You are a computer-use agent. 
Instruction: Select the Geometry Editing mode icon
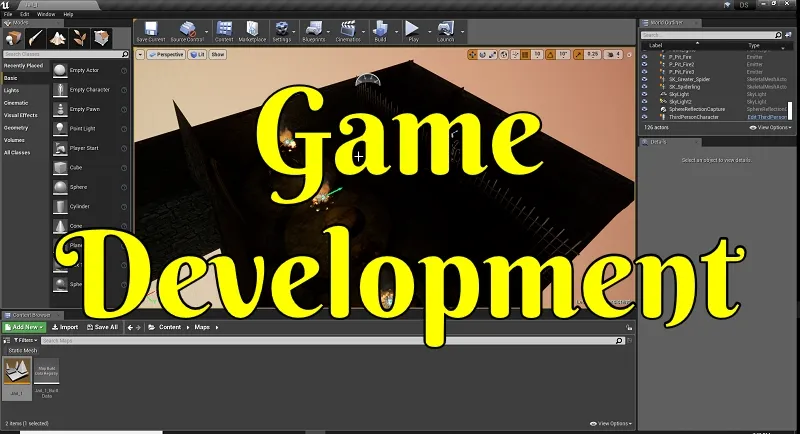[x=102, y=38]
